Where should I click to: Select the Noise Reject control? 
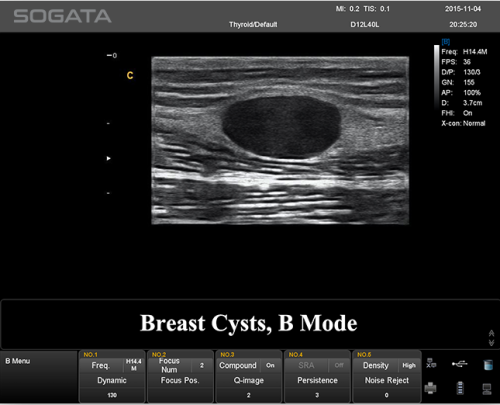pyautogui.click(x=387, y=380)
